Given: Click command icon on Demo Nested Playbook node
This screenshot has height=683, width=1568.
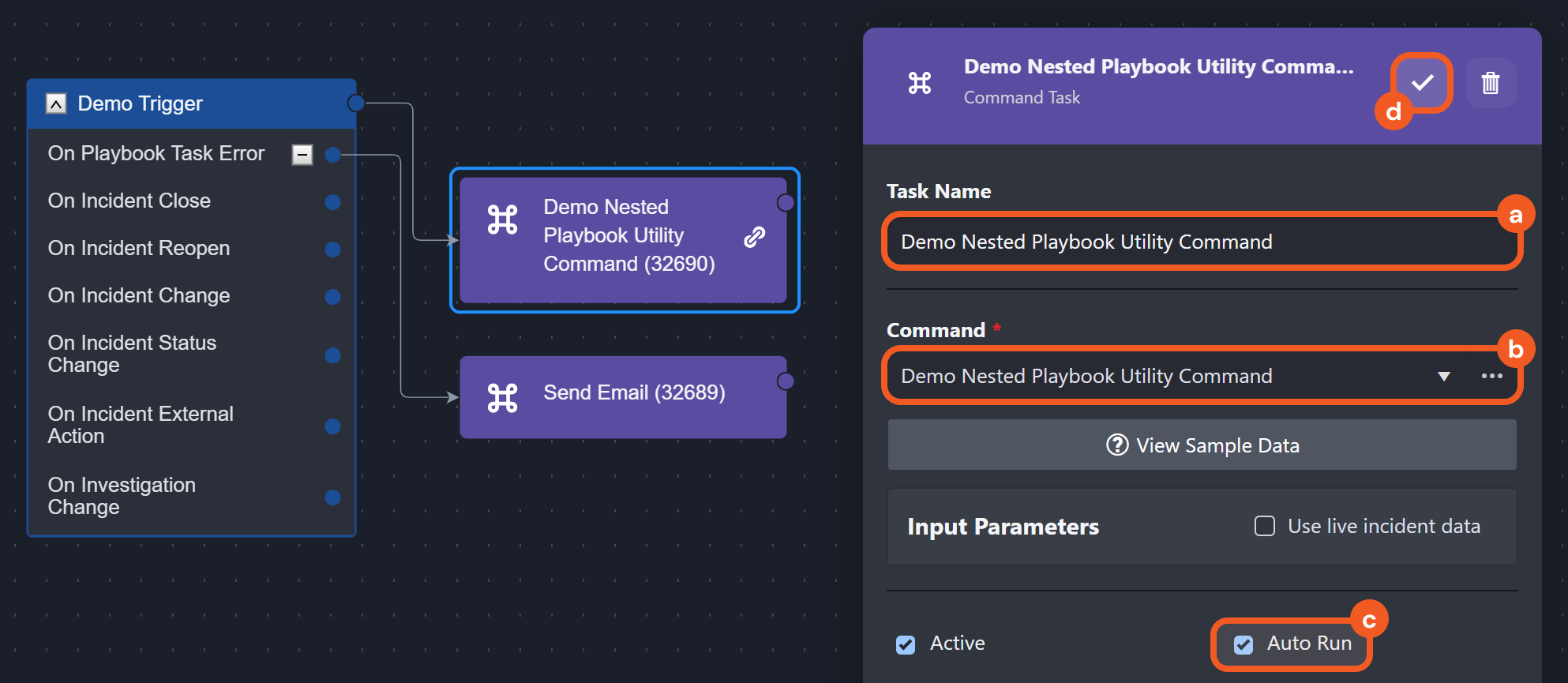Looking at the screenshot, I should [502, 220].
